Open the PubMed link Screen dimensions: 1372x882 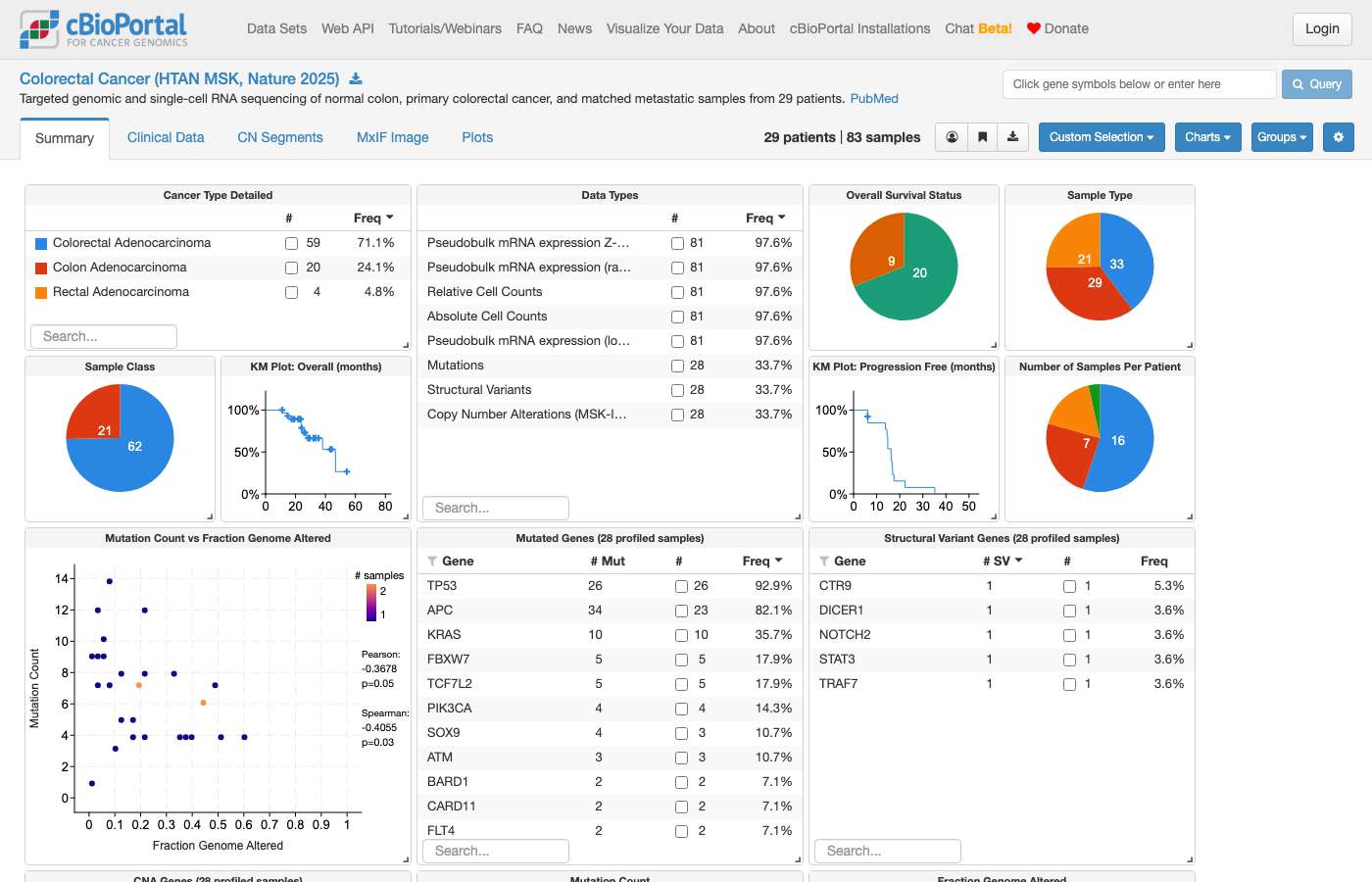[x=874, y=99]
